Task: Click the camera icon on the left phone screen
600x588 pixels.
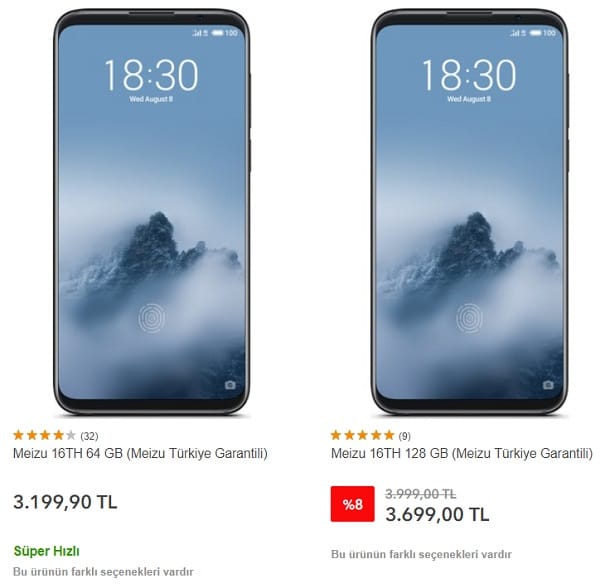Action: point(230,385)
